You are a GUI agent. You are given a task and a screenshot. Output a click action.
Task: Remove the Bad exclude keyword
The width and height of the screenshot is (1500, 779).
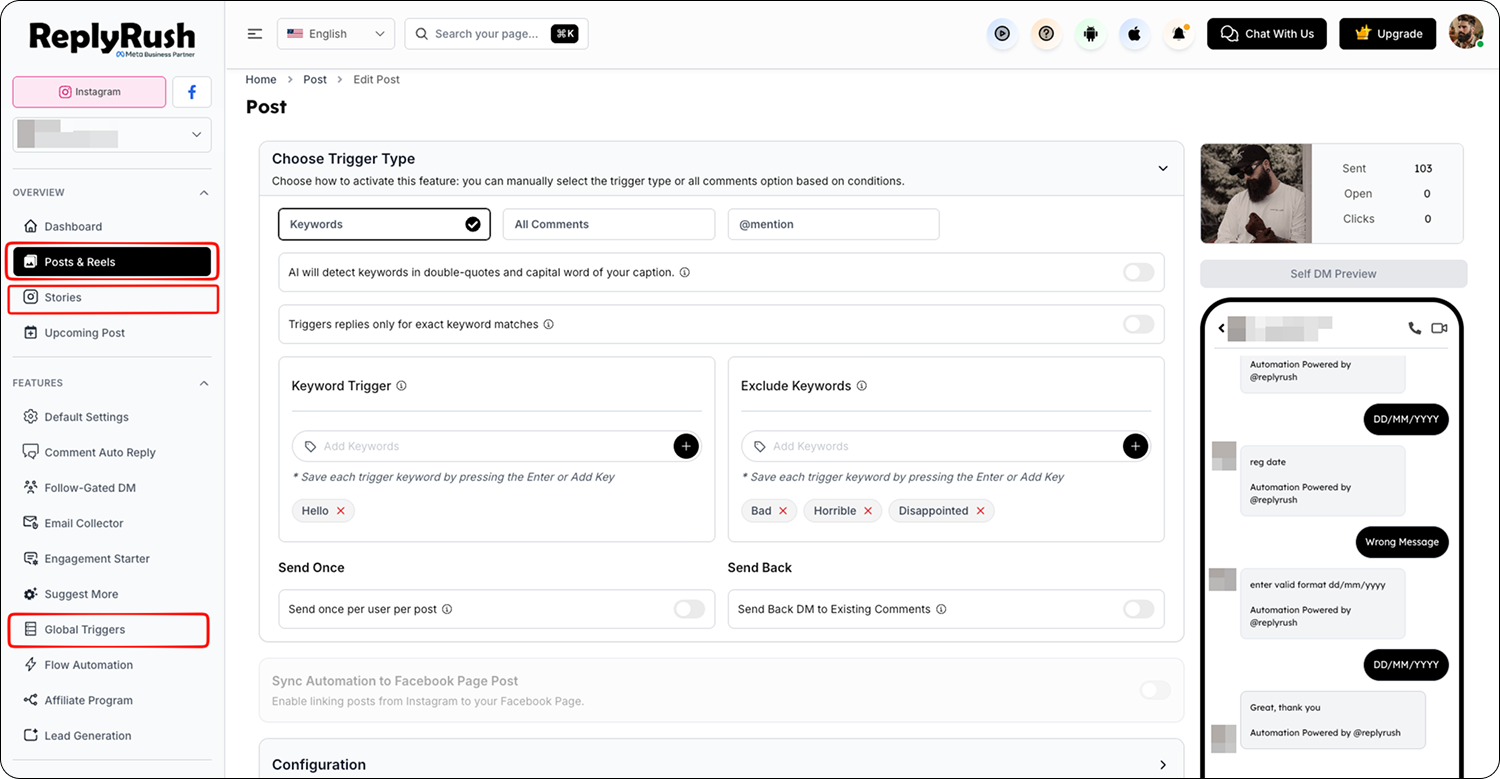tap(783, 511)
